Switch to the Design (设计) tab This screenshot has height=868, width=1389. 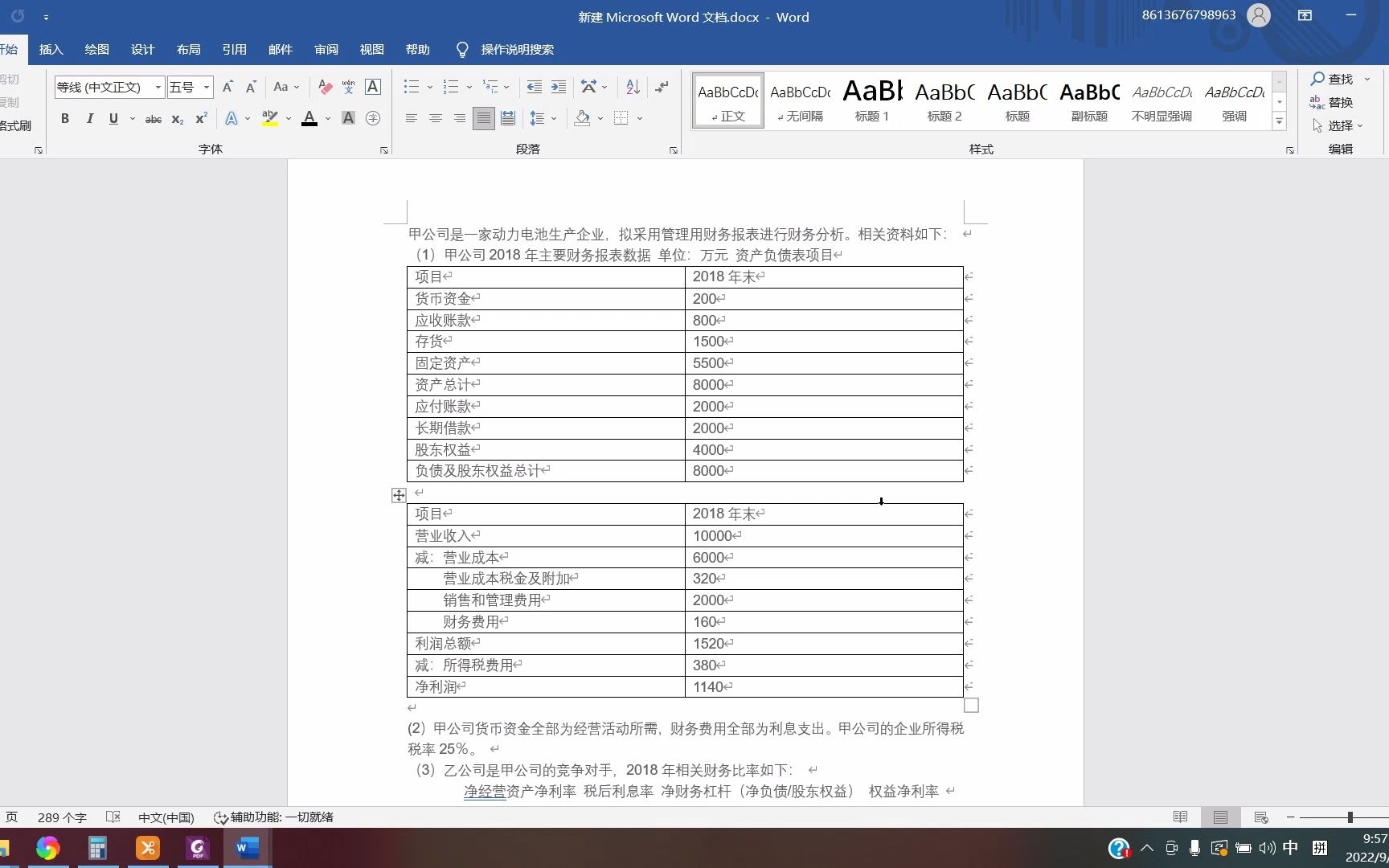[142, 50]
